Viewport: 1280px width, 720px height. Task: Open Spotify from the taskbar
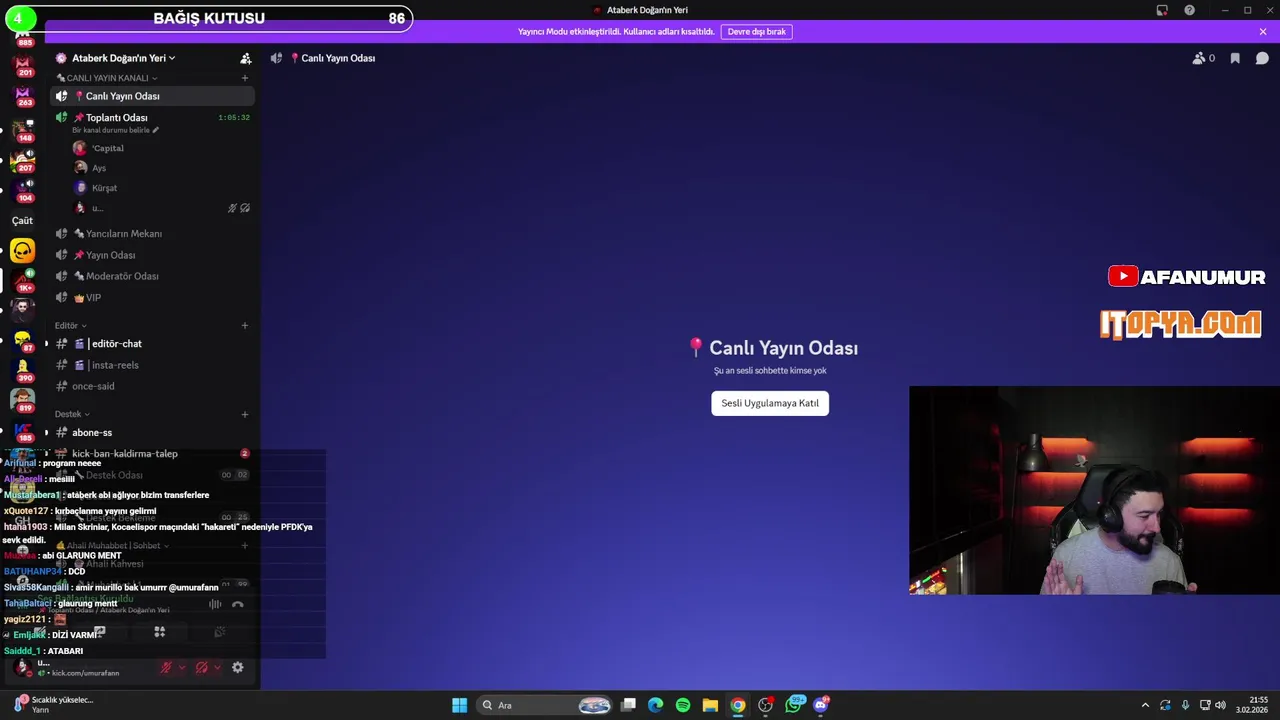pyautogui.click(x=683, y=705)
